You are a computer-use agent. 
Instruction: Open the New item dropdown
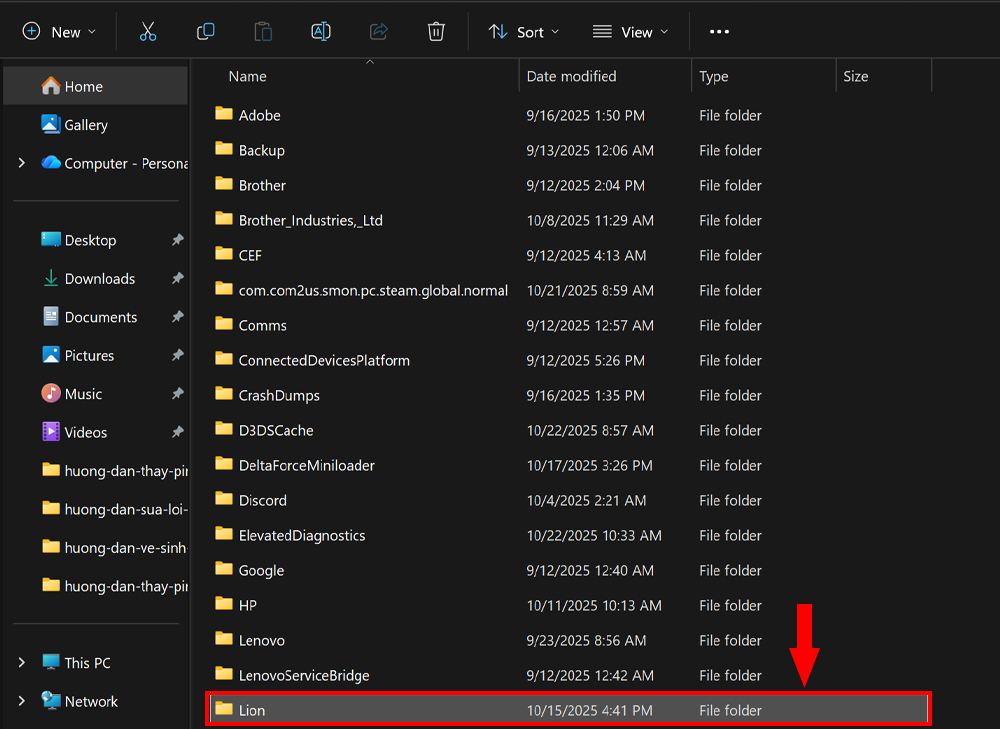pyautogui.click(x=59, y=32)
